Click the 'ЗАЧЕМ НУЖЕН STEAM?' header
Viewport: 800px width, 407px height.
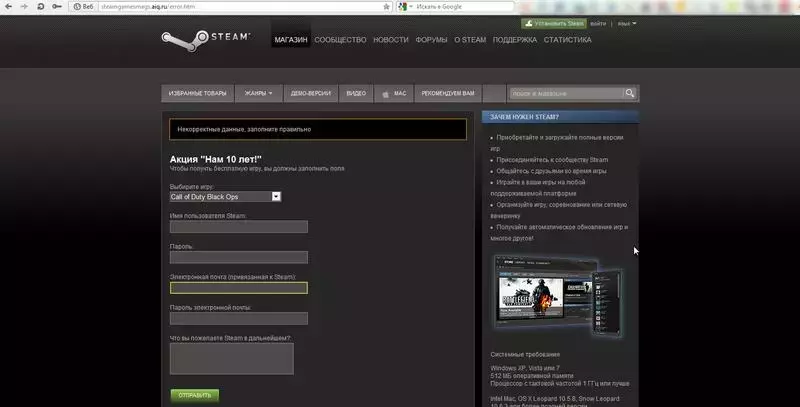[560, 117]
